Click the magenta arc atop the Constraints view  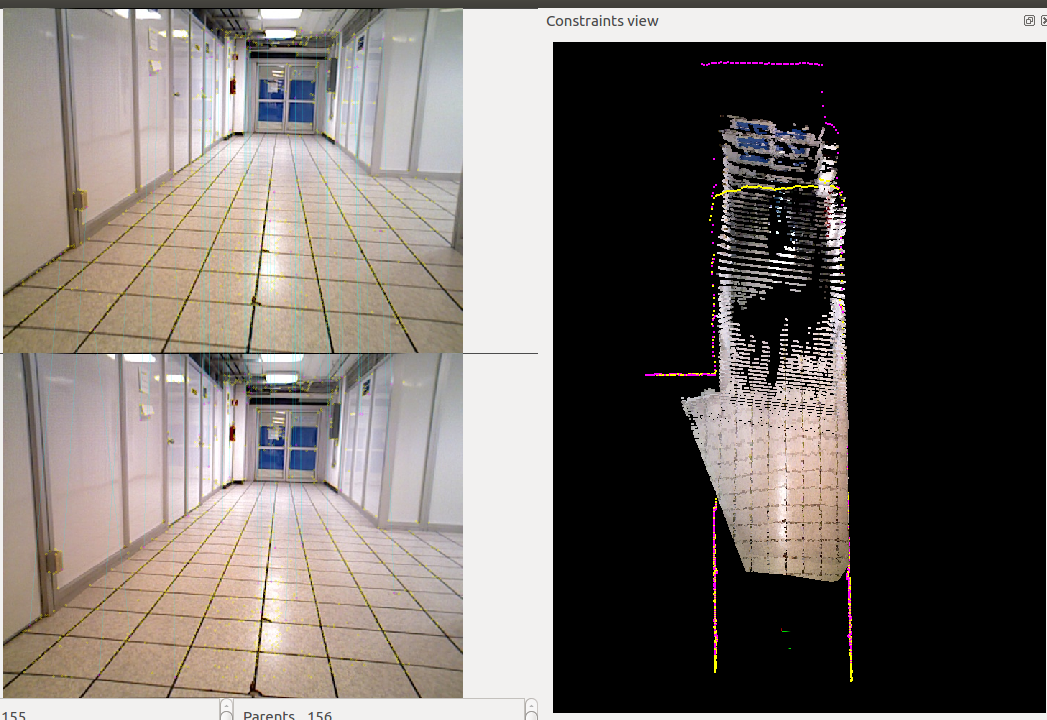pos(762,64)
